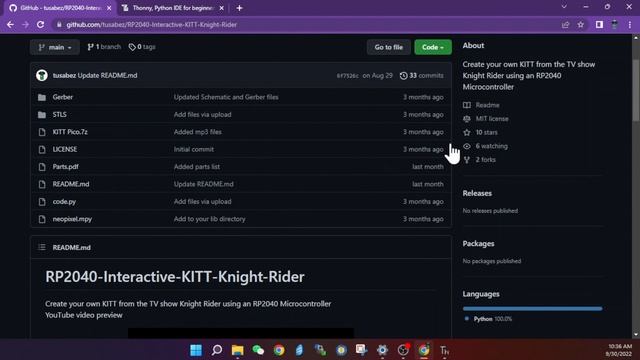
Task: Go back in browser history
Action: 10,25
